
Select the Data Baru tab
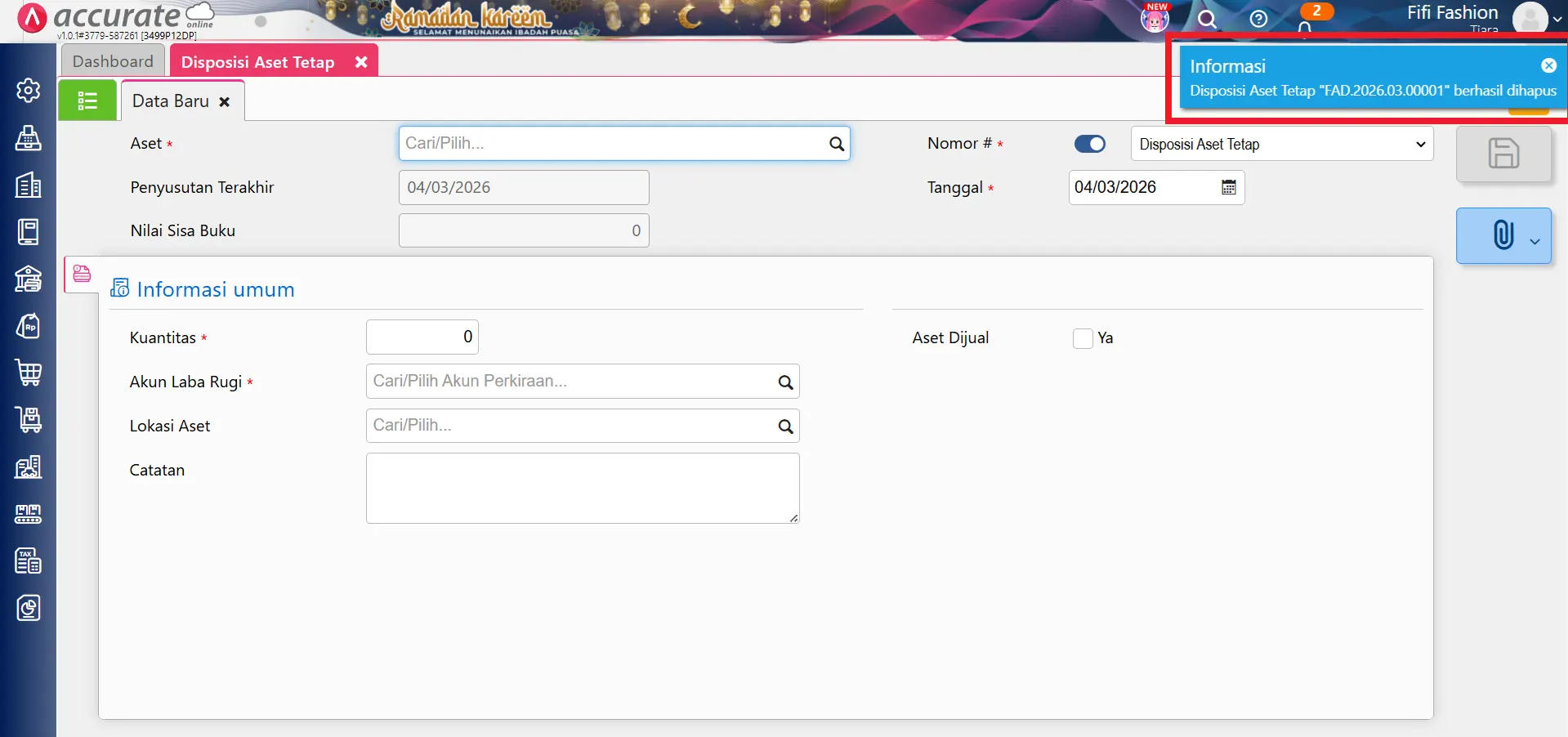coord(171,101)
